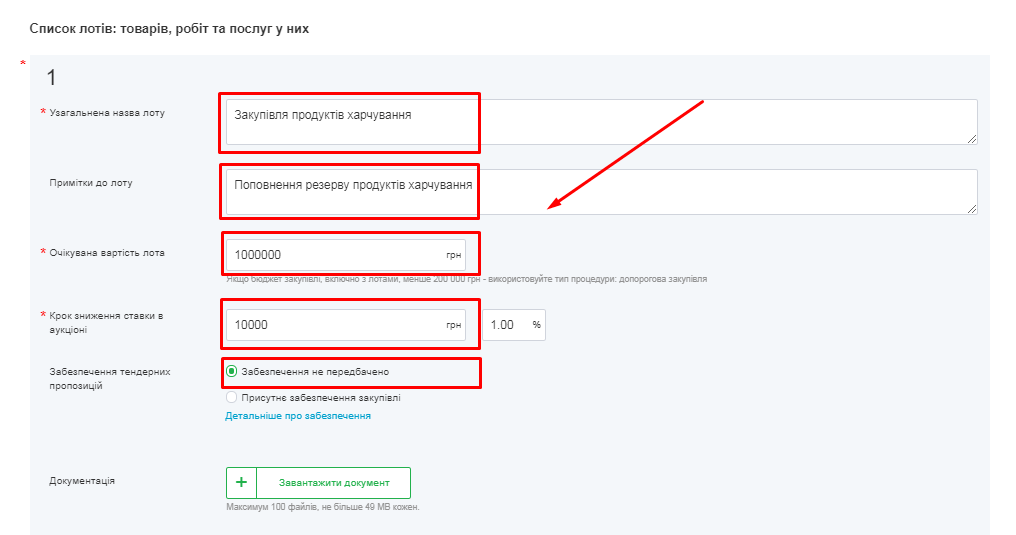1016x535 pixels.
Task: Click the 'Список лотів' section heading
Action: pos(169,29)
